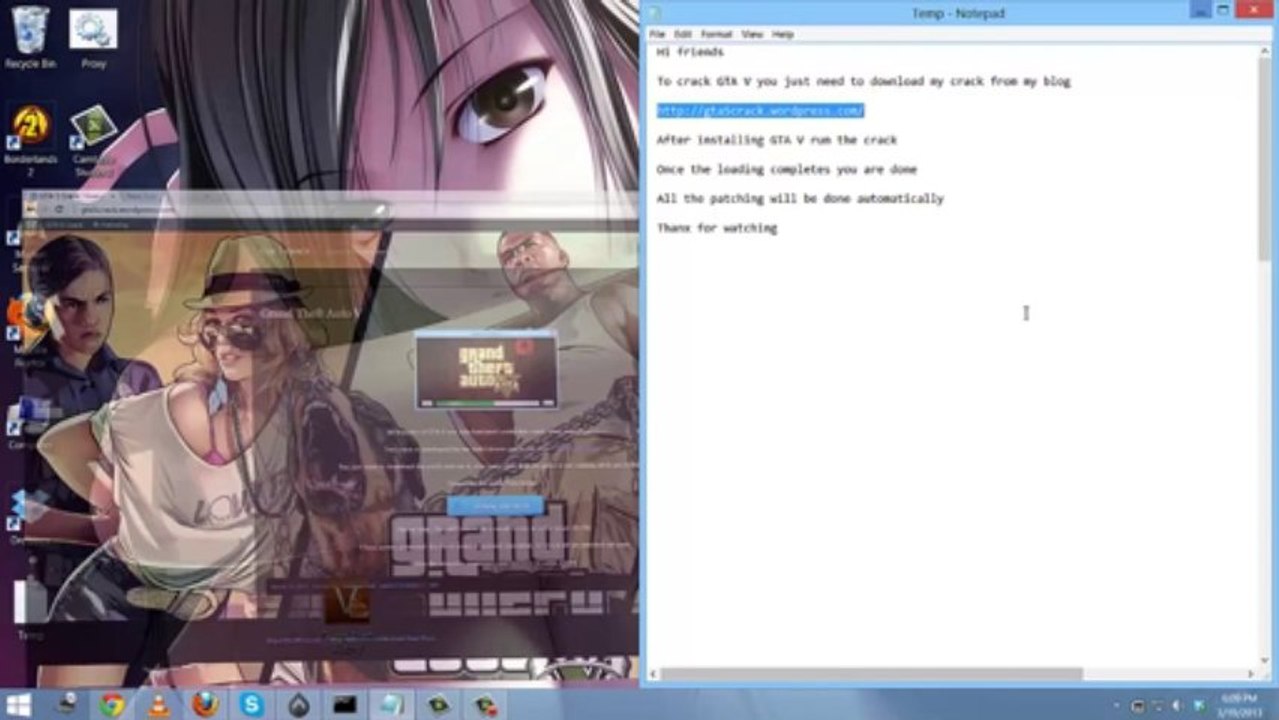Image resolution: width=1279 pixels, height=720 pixels.
Task: Click the blue download button on the browser page
Action: point(496,506)
